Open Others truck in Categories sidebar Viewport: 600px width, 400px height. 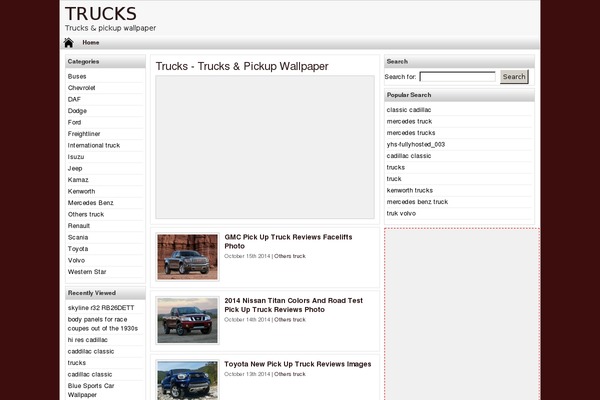86,214
